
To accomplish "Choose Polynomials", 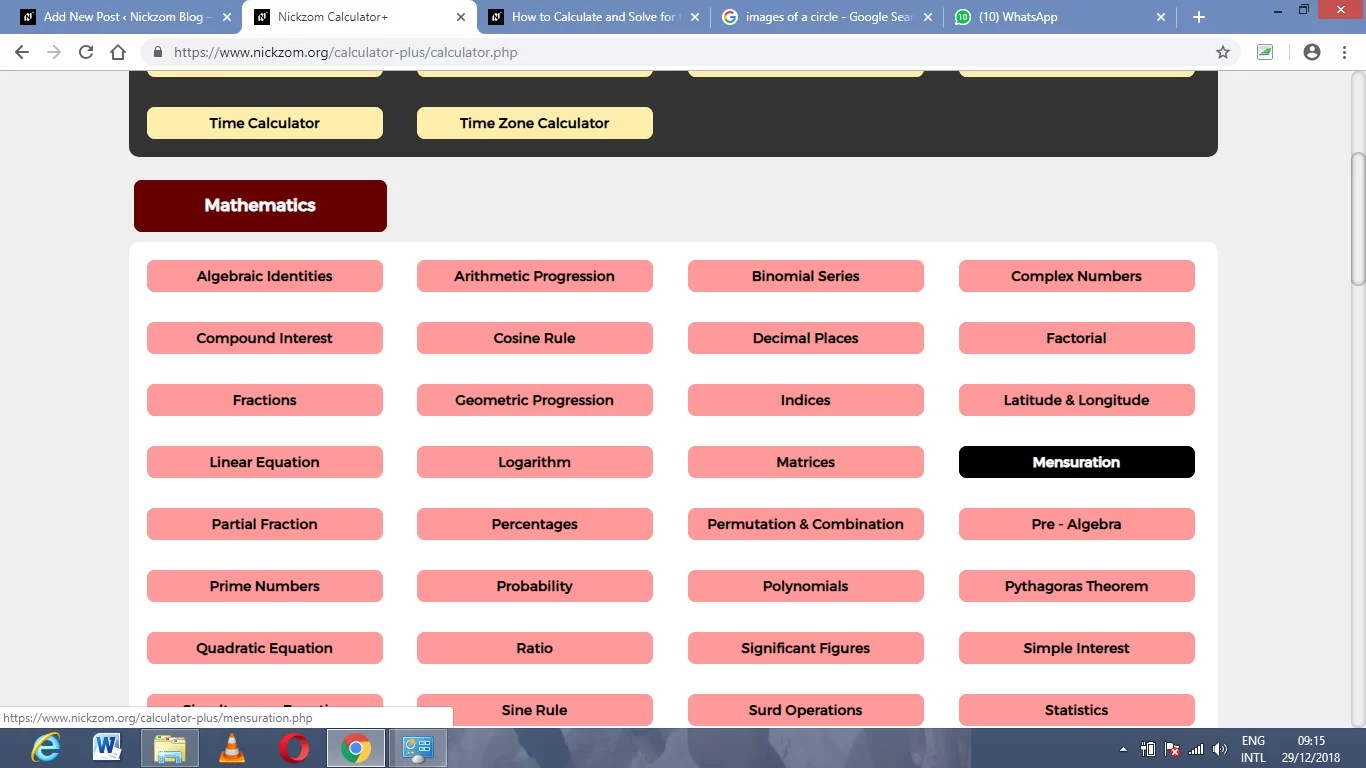I will click(805, 586).
